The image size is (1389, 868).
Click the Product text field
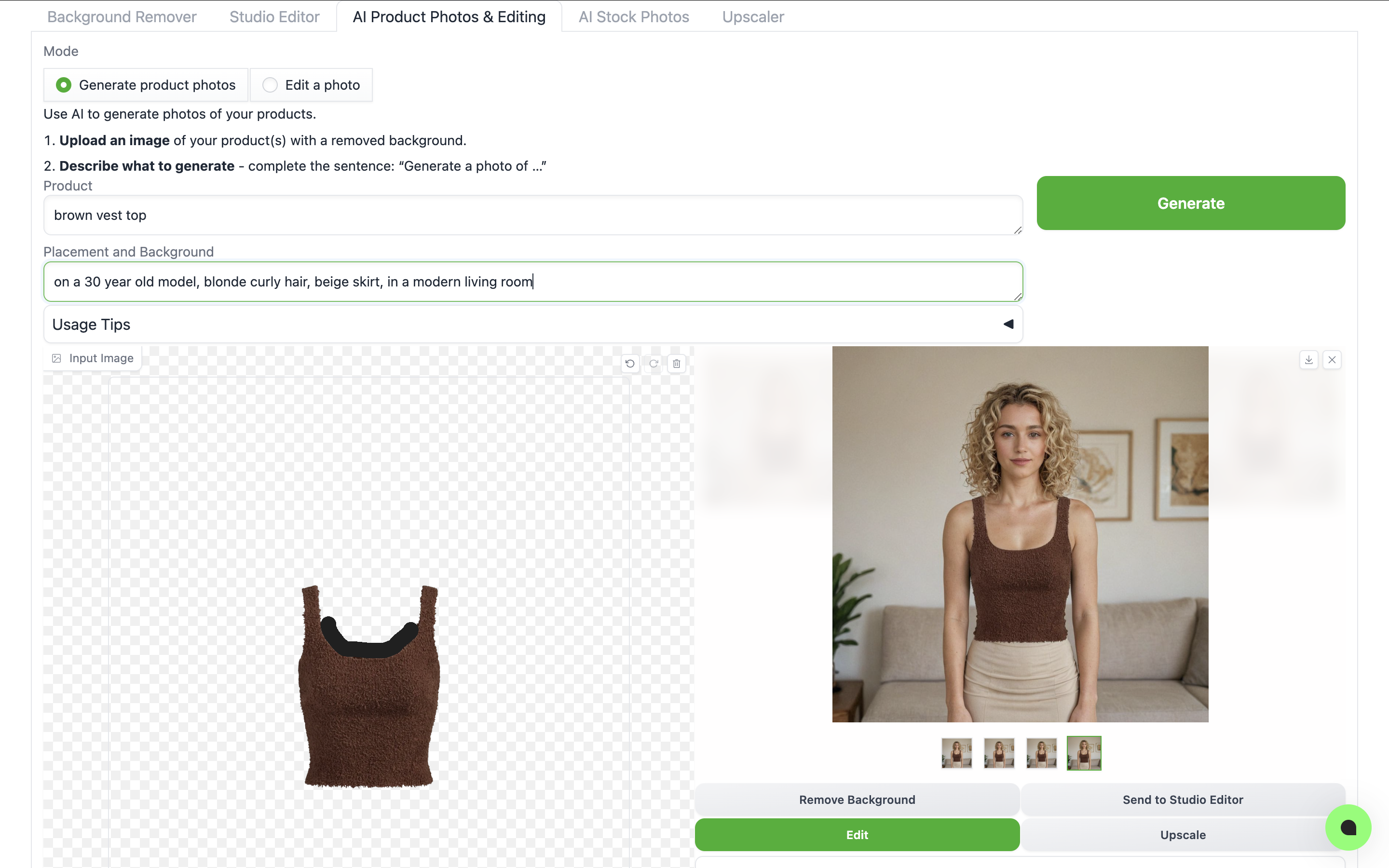coord(532,215)
